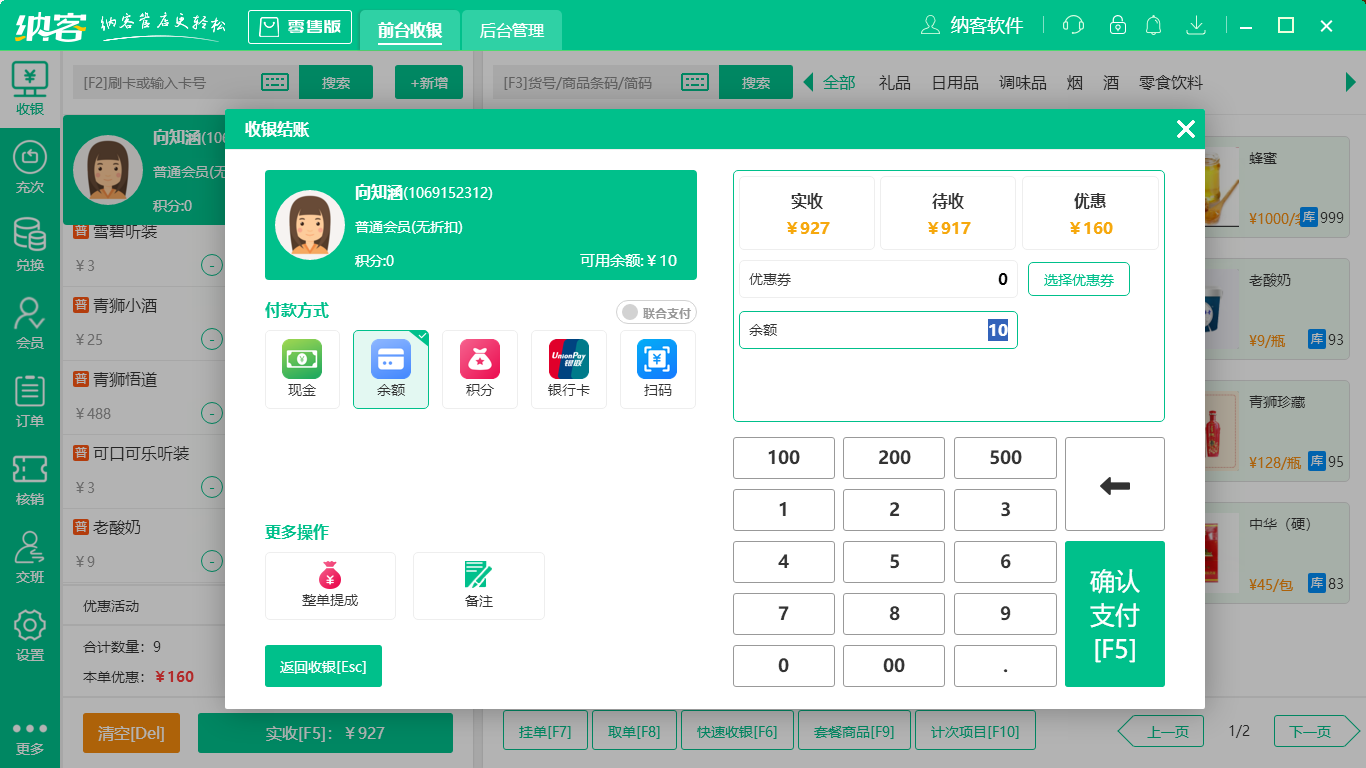Open the notification bell icon

1153,24
